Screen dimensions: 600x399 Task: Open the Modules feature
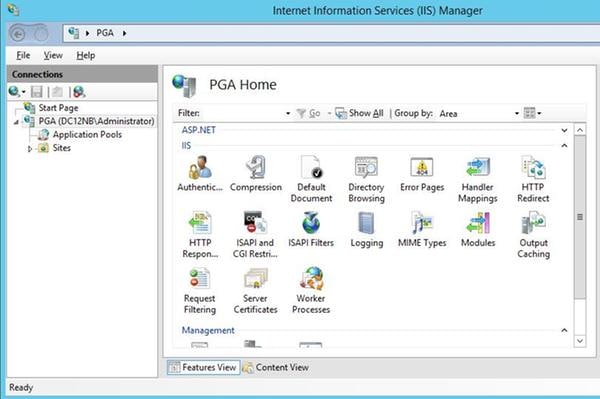478,230
